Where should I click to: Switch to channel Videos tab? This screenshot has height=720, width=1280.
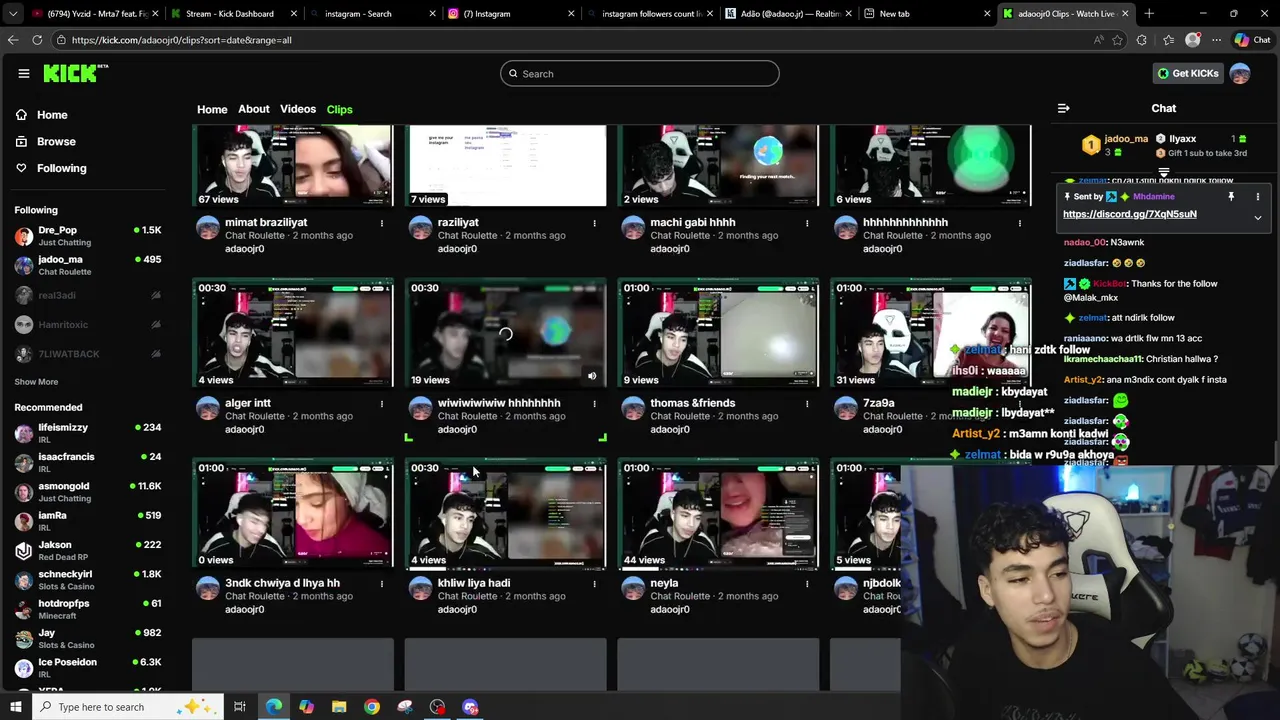tap(298, 109)
